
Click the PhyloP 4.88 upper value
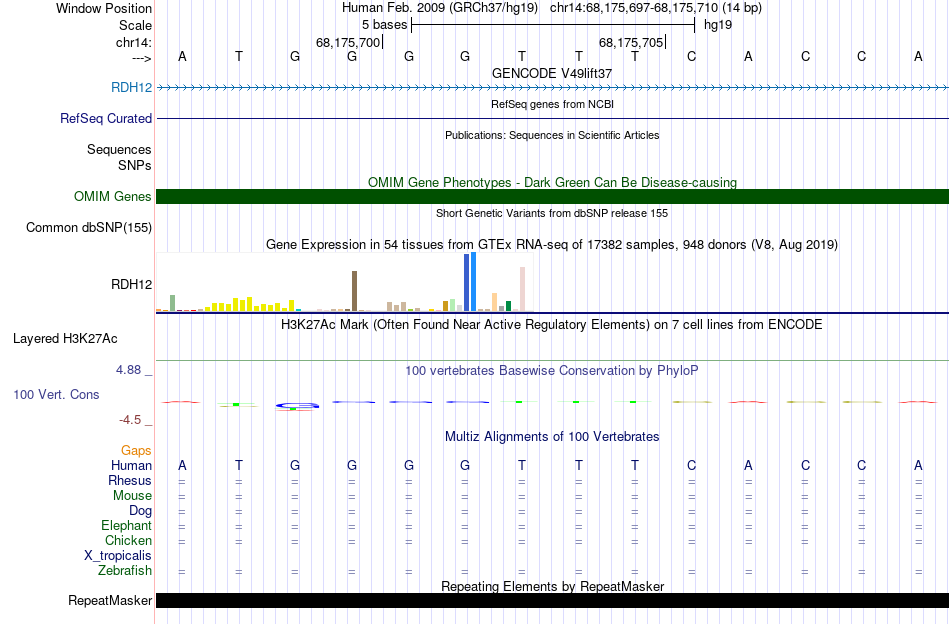tap(128, 370)
